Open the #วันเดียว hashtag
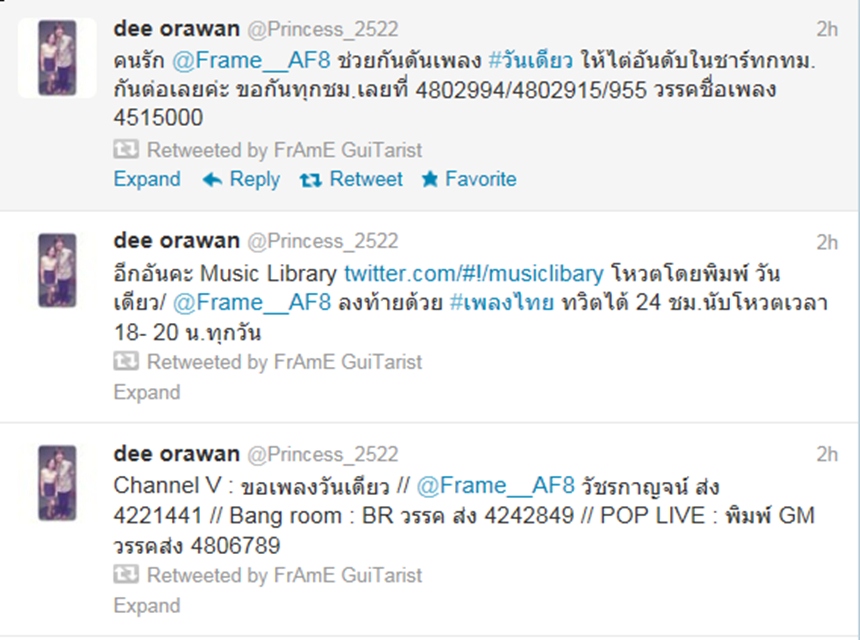The image size is (860, 640). pos(530,60)
